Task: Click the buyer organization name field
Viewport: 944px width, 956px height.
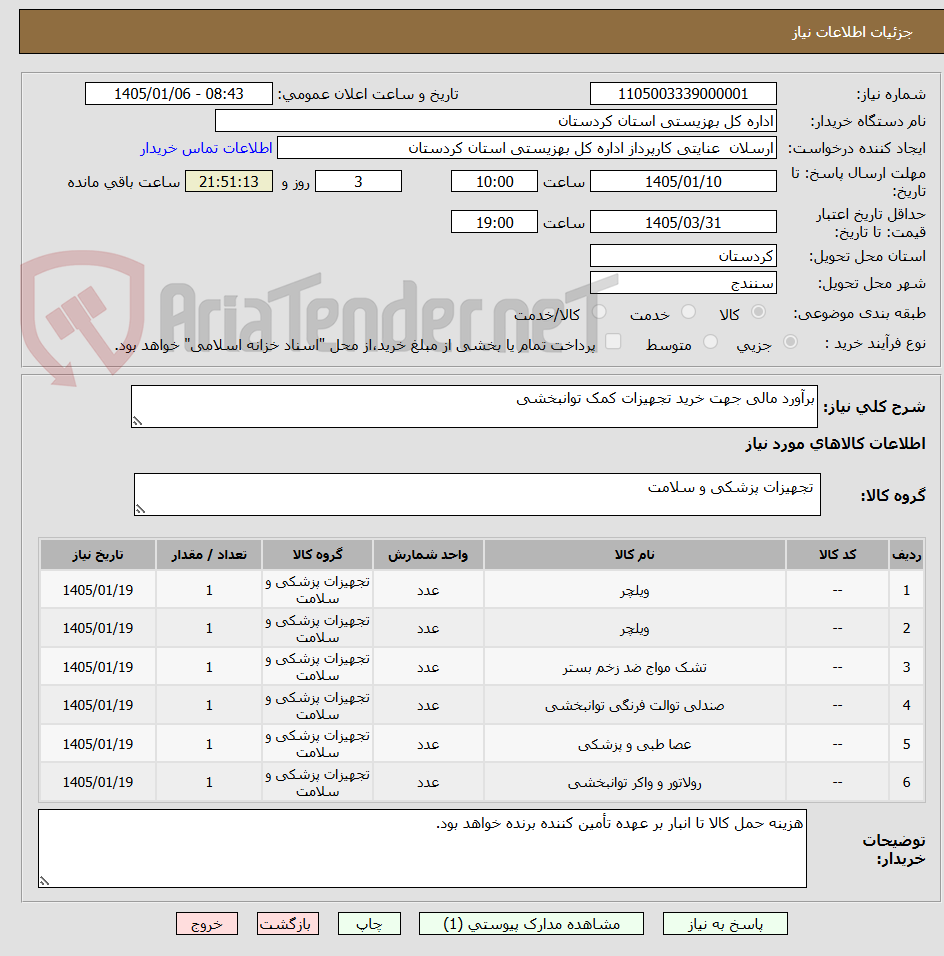Action: pos(496,121)
